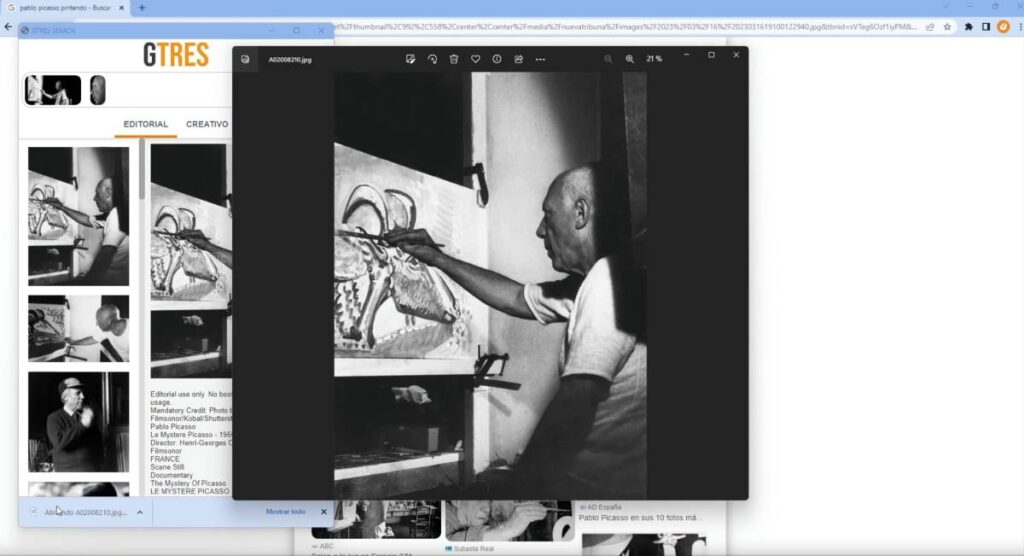This screenshot has width=1024, height=556.
Task: Open file info with the info icon
Action: coord(497,59)
